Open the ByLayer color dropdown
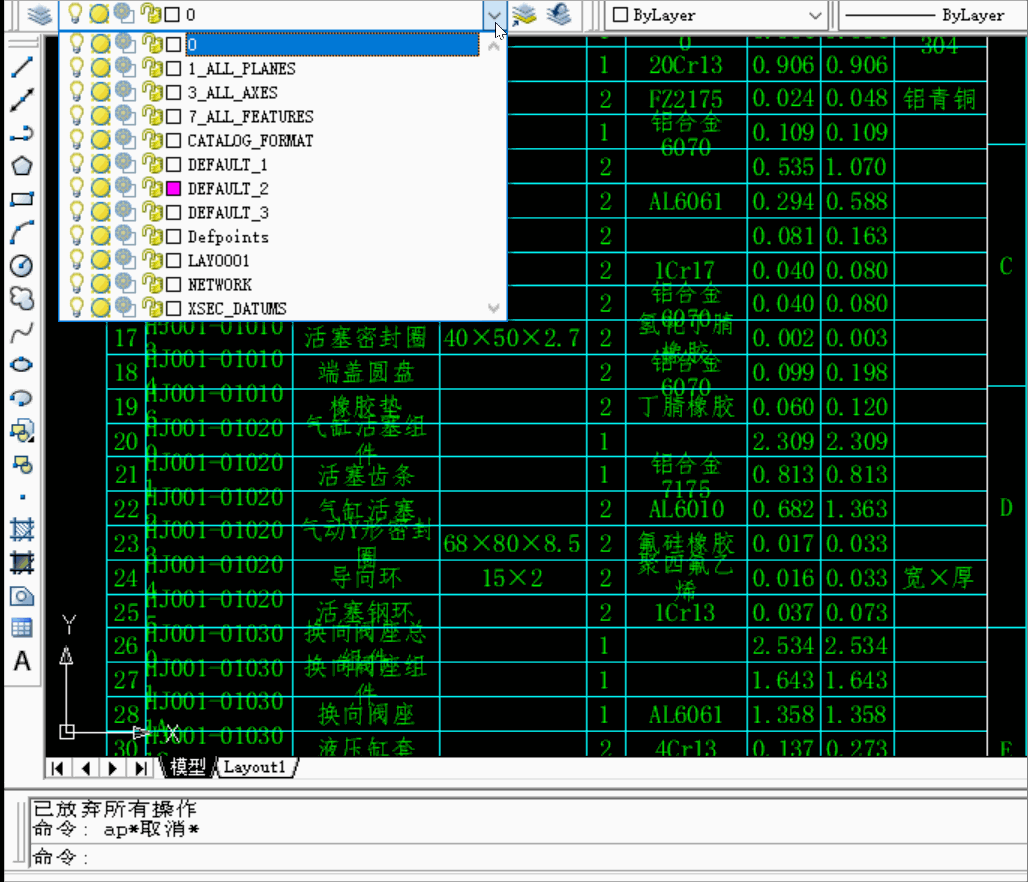 715,15
